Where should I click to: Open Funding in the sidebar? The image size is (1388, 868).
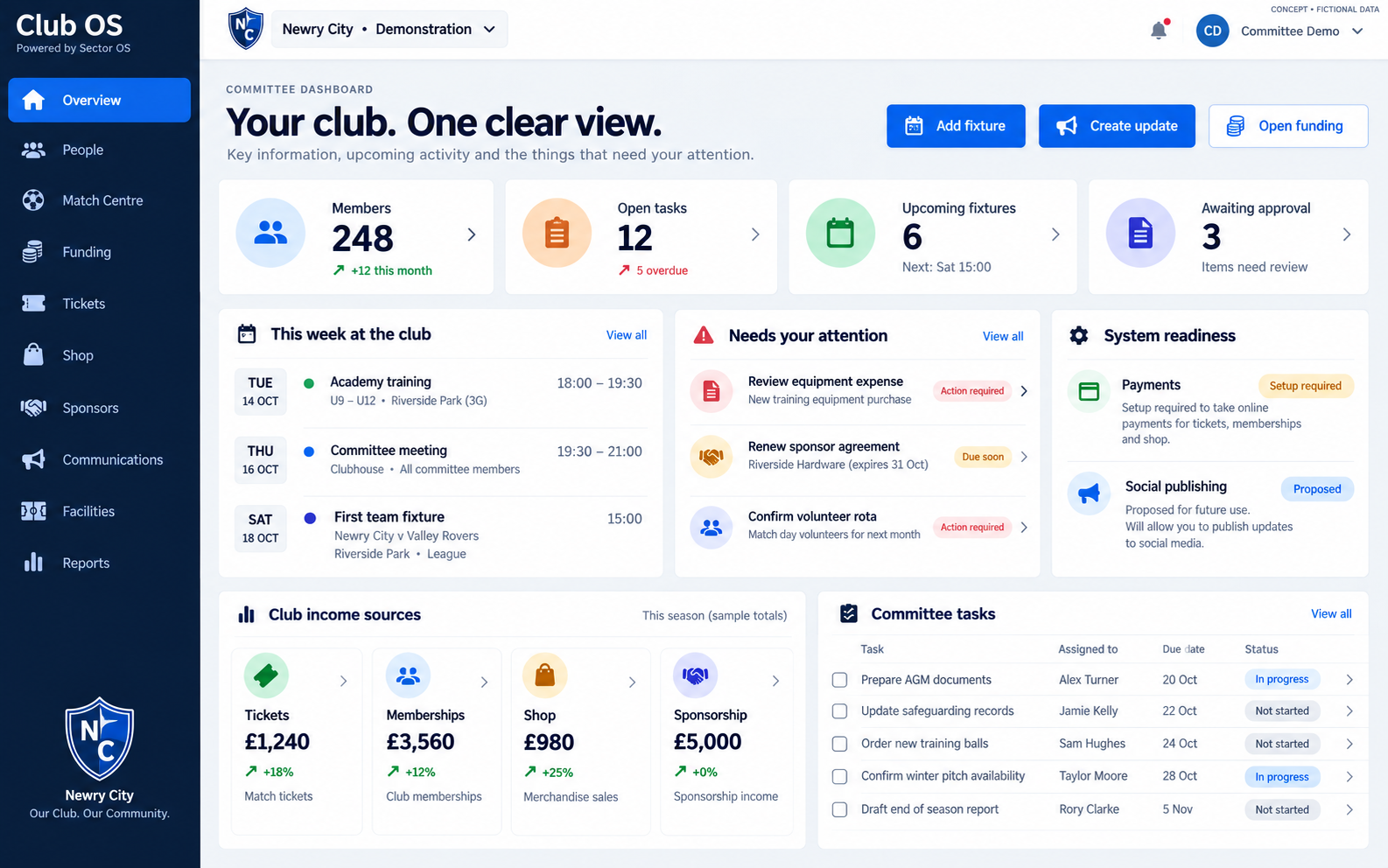tap(100, 253)
